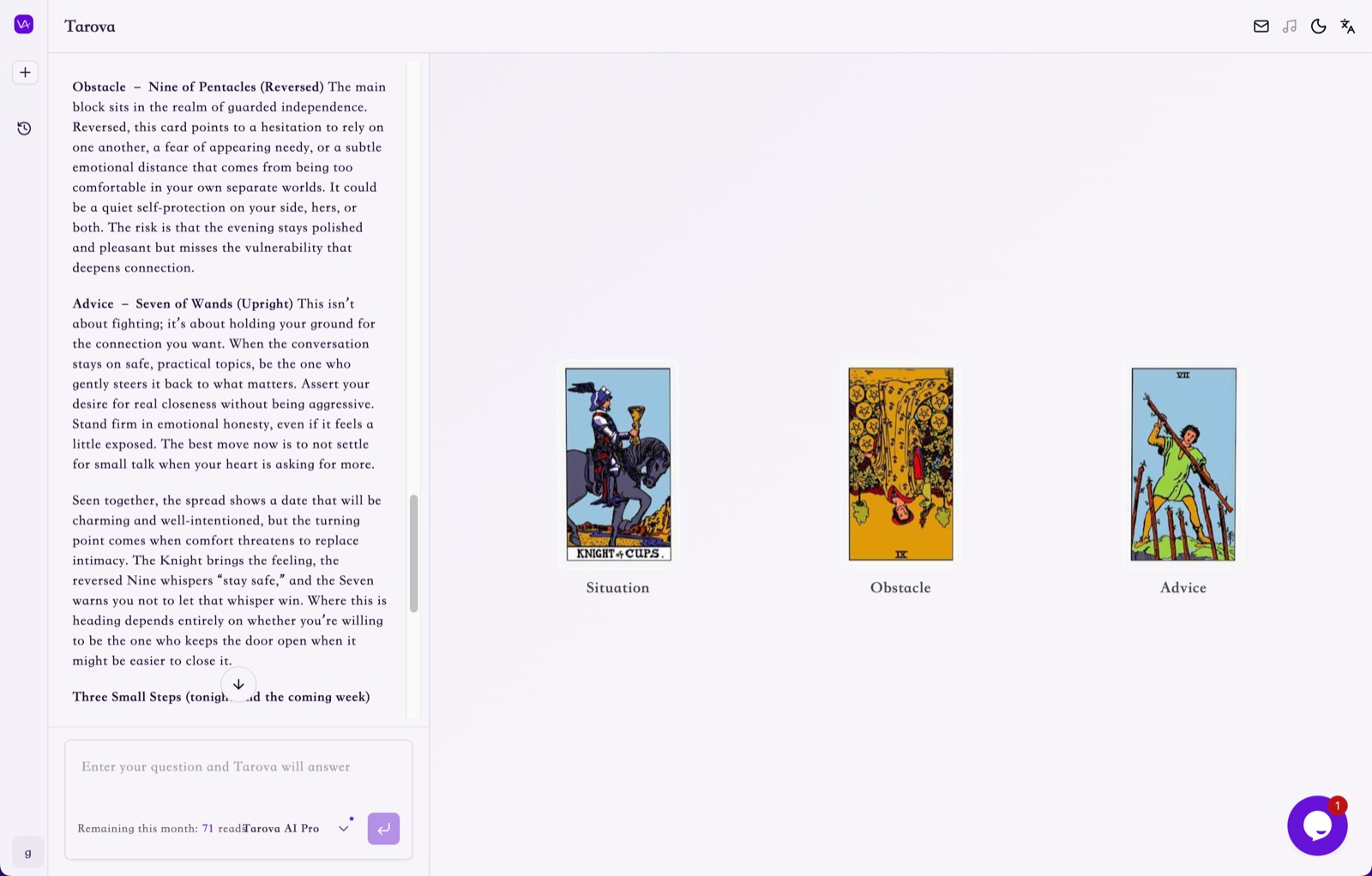
Task: Select the Seven of Wands card
Action: 1183,465
